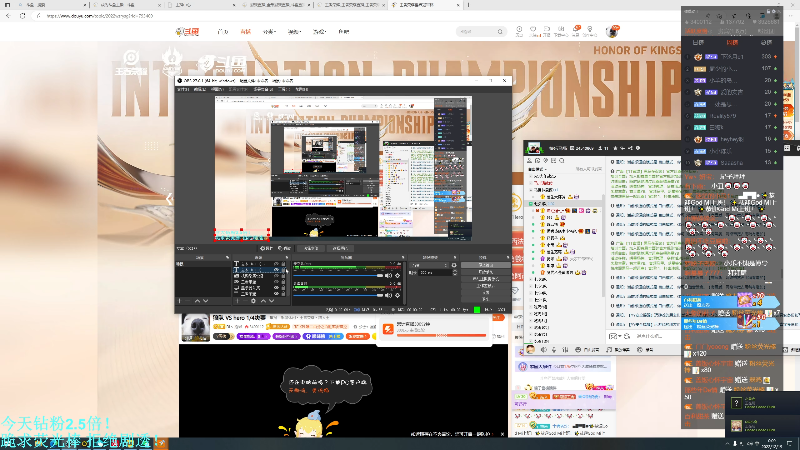Screen dimensions: 800x450
Task: Mute the upper OBS mixer channel speaker
Action: click(x=388, y=276)
